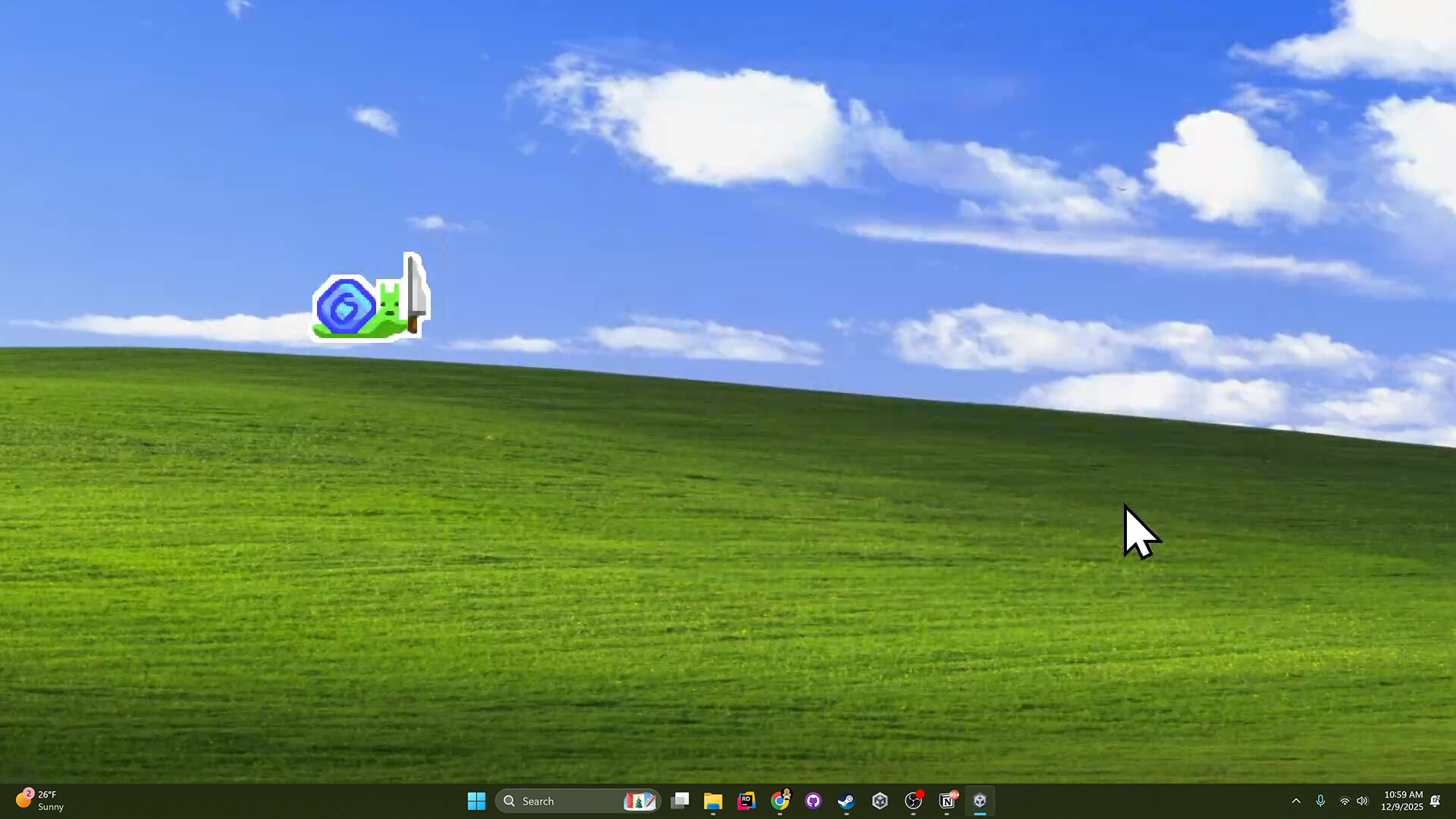Open Notion with 99+ notifications
Image resolution: width=1456 pixels, height=819 pixels.
pyautogui.click(x=946, y=801)
